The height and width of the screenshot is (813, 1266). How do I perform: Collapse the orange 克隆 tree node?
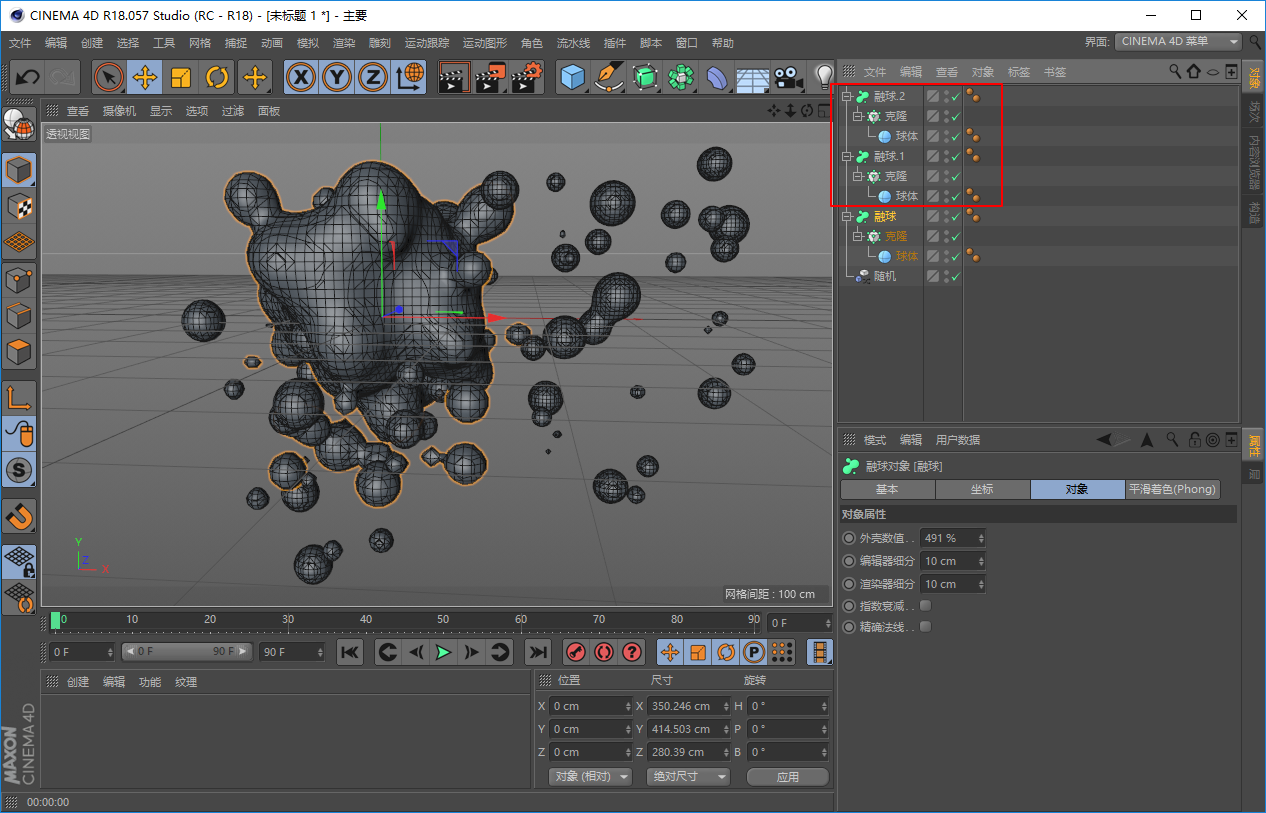(x=858, y=237)
